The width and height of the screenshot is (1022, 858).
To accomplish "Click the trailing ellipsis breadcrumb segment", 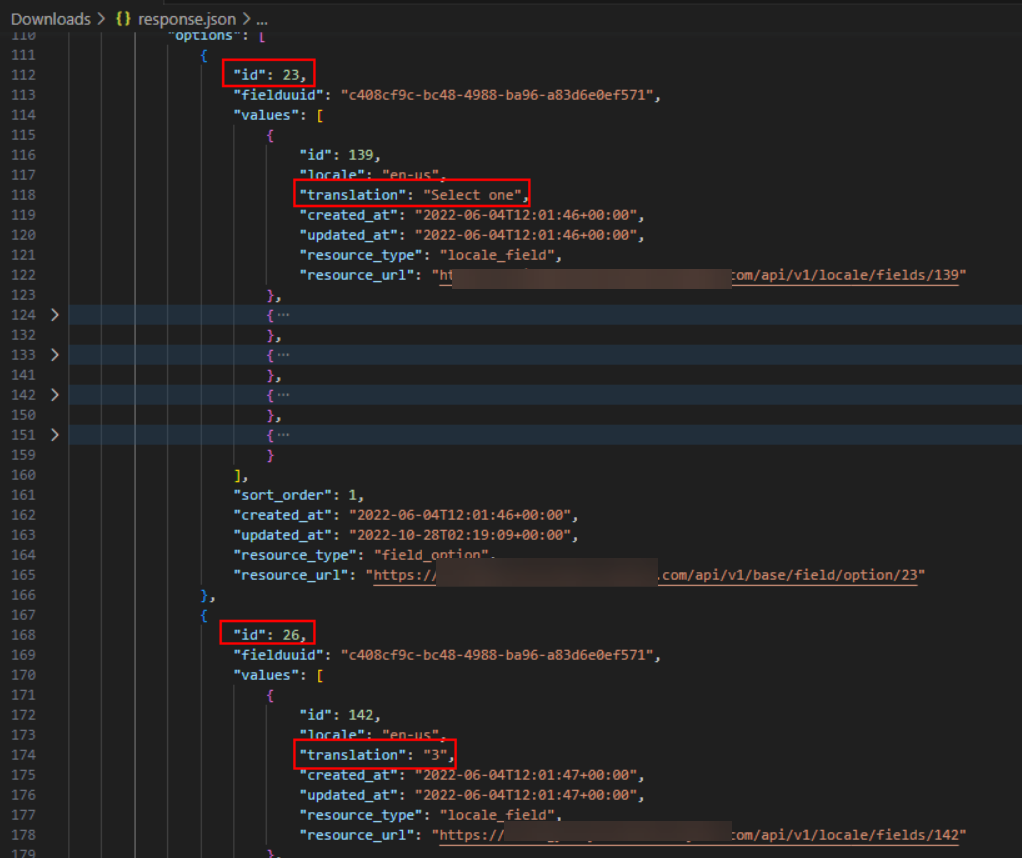I will (261, 19).
